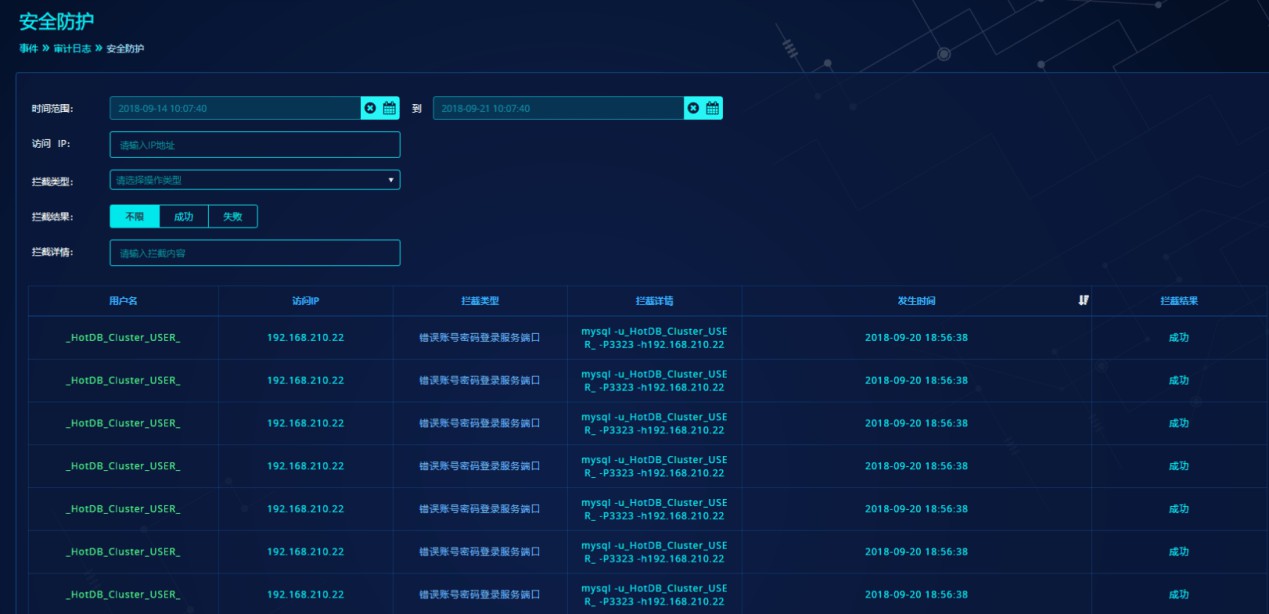Open calendar picker for start time
This screenshot has height=614, width=1269.
390,108
